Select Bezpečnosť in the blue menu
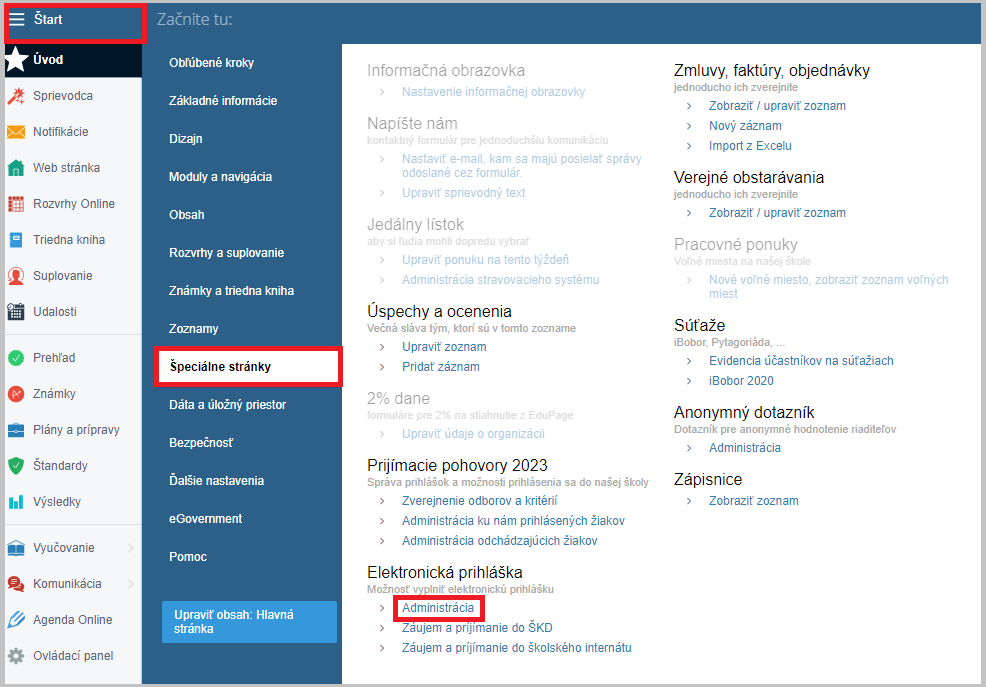Screen dimensions: 986x687 (x=201, y=442)
